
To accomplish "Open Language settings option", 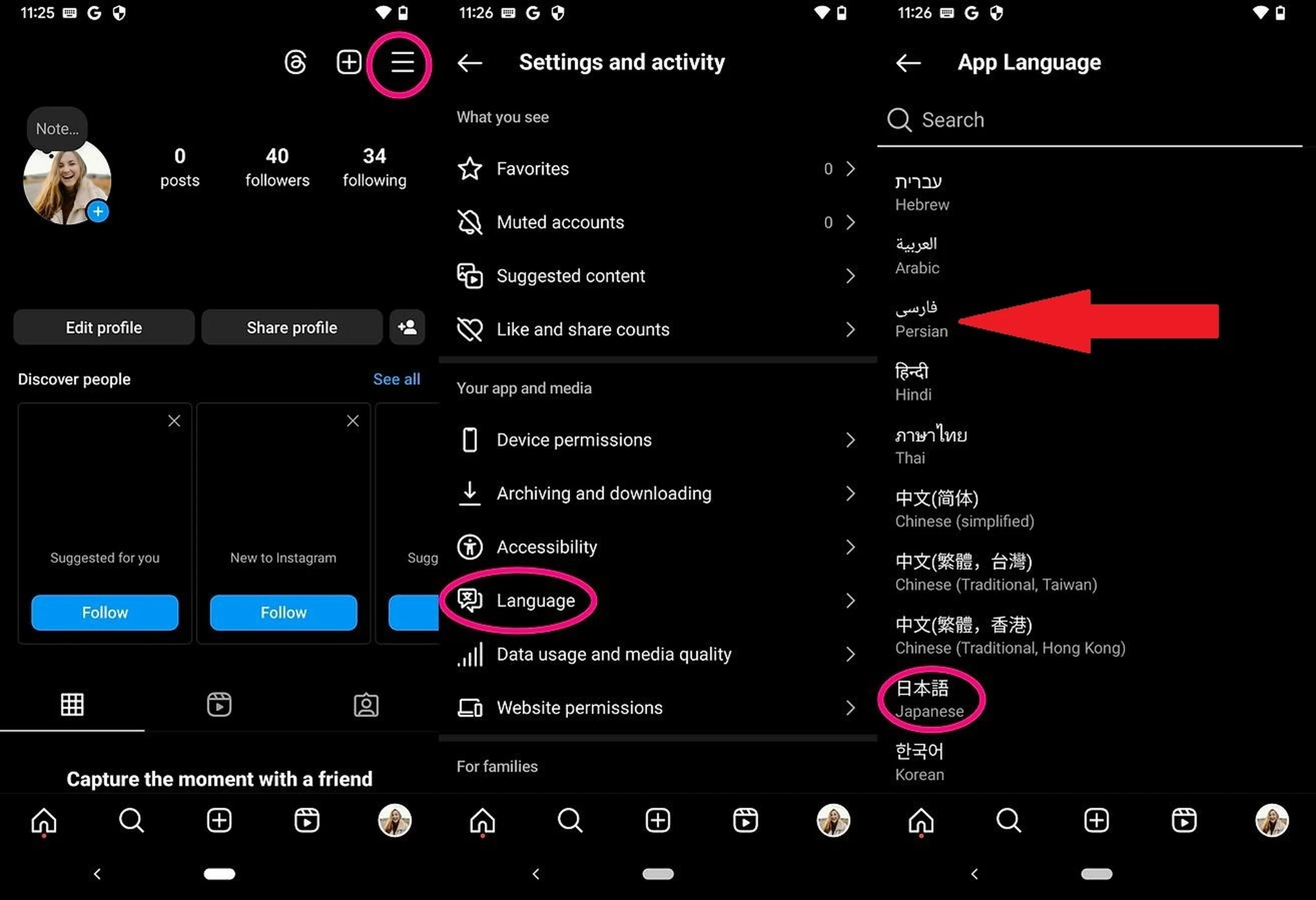I will tap(536, 600).
